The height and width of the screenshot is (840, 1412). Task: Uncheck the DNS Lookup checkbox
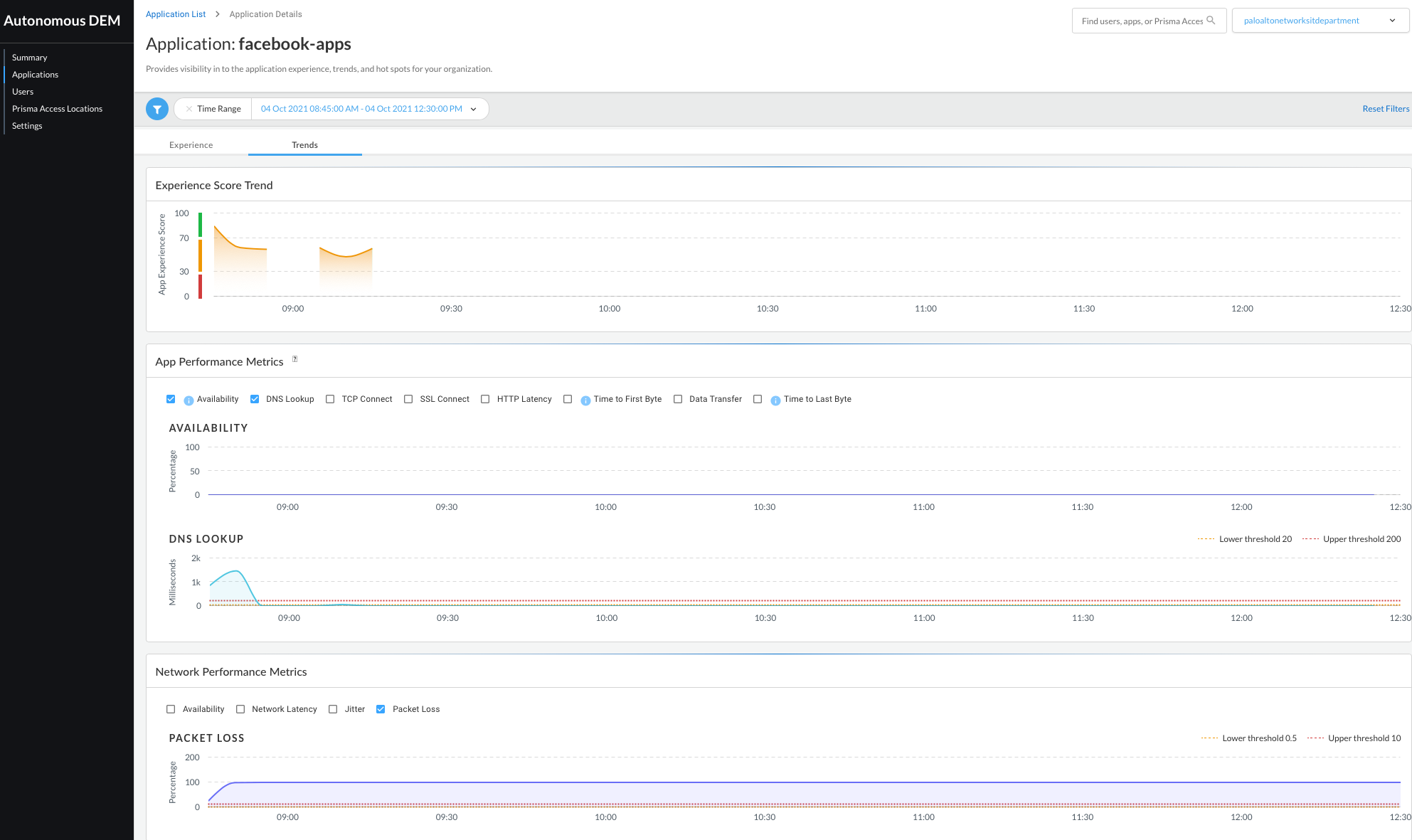pos(255,399)
